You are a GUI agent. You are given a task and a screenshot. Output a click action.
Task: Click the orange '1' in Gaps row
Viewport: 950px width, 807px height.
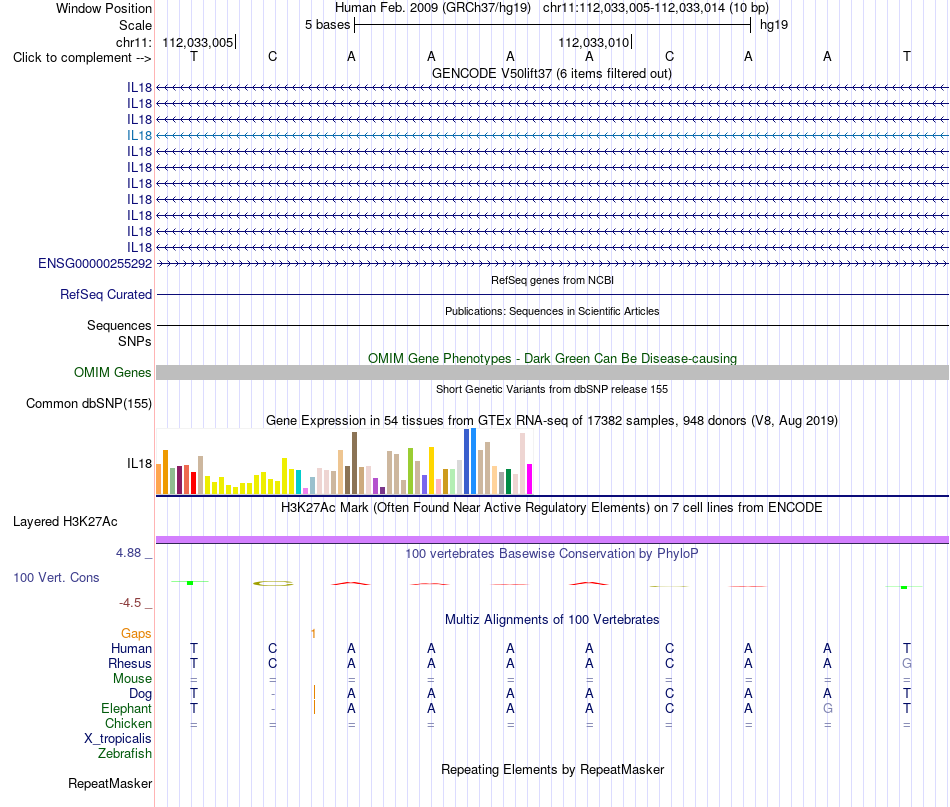(x=313, y=634)
